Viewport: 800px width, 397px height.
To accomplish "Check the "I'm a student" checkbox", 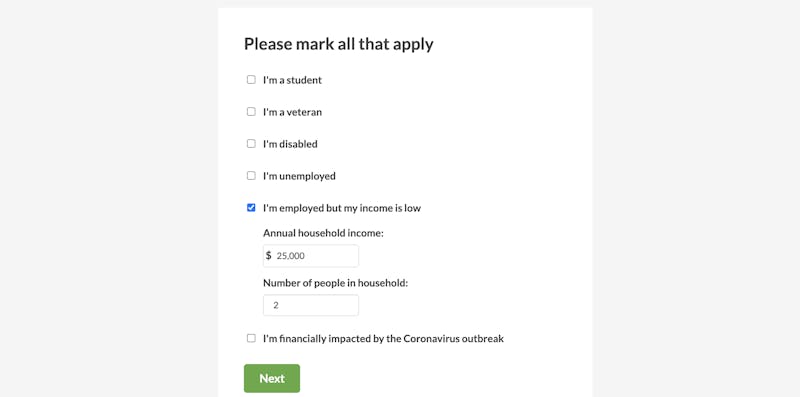I will click(x=251, y=80).
